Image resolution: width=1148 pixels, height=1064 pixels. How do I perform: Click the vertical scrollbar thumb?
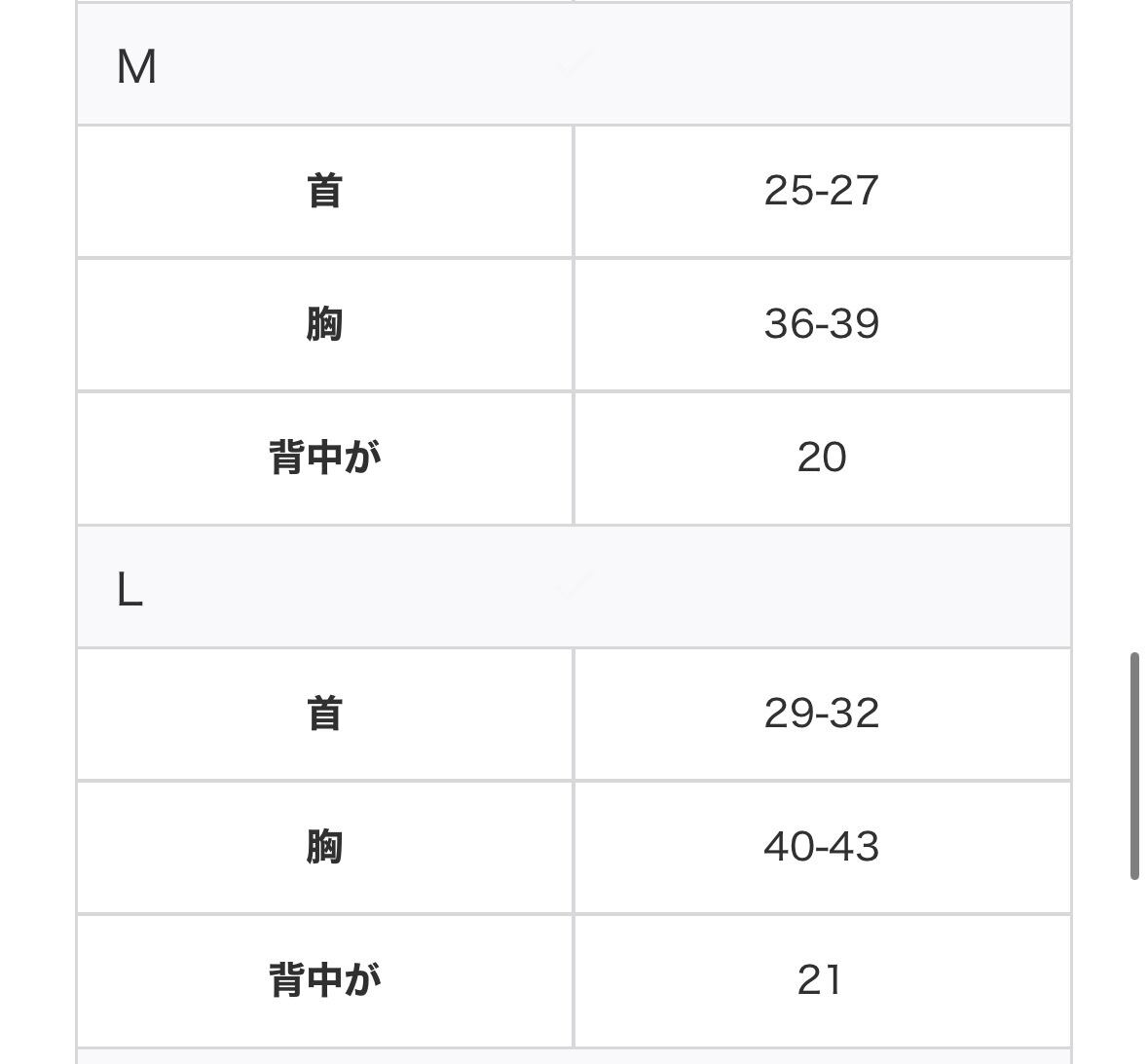point(1134,766)
